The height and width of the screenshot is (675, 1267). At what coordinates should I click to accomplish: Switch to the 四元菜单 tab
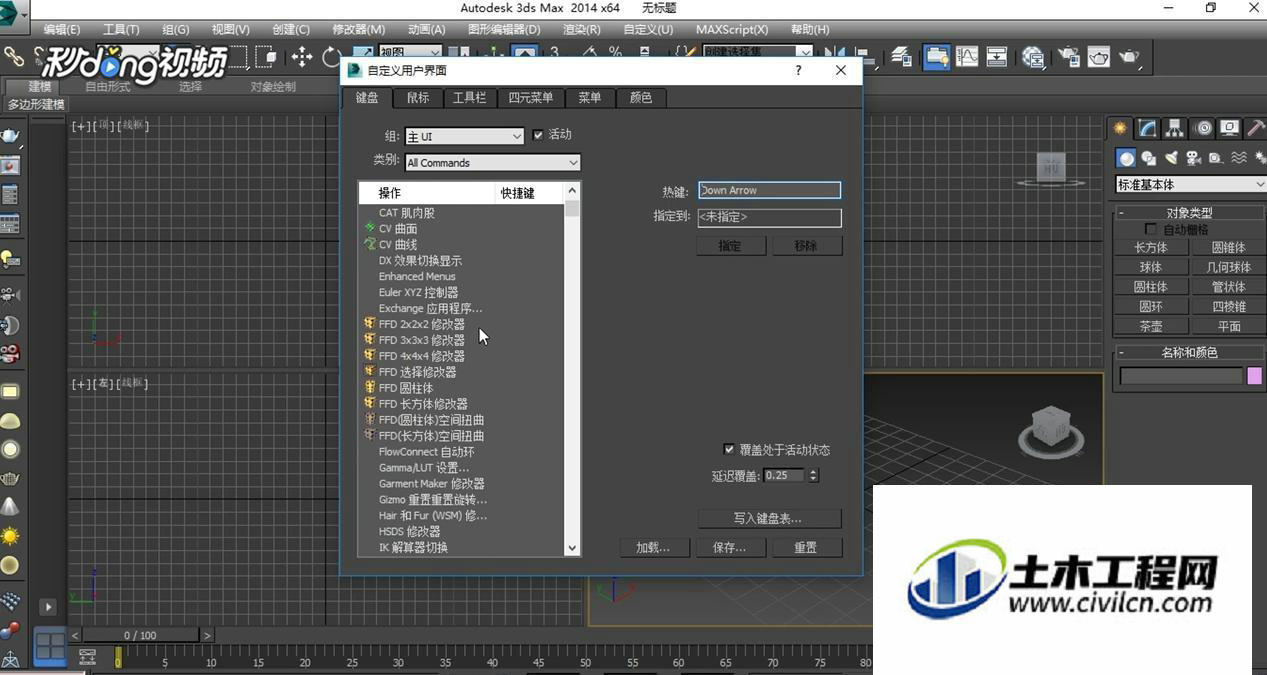[531, 98]
